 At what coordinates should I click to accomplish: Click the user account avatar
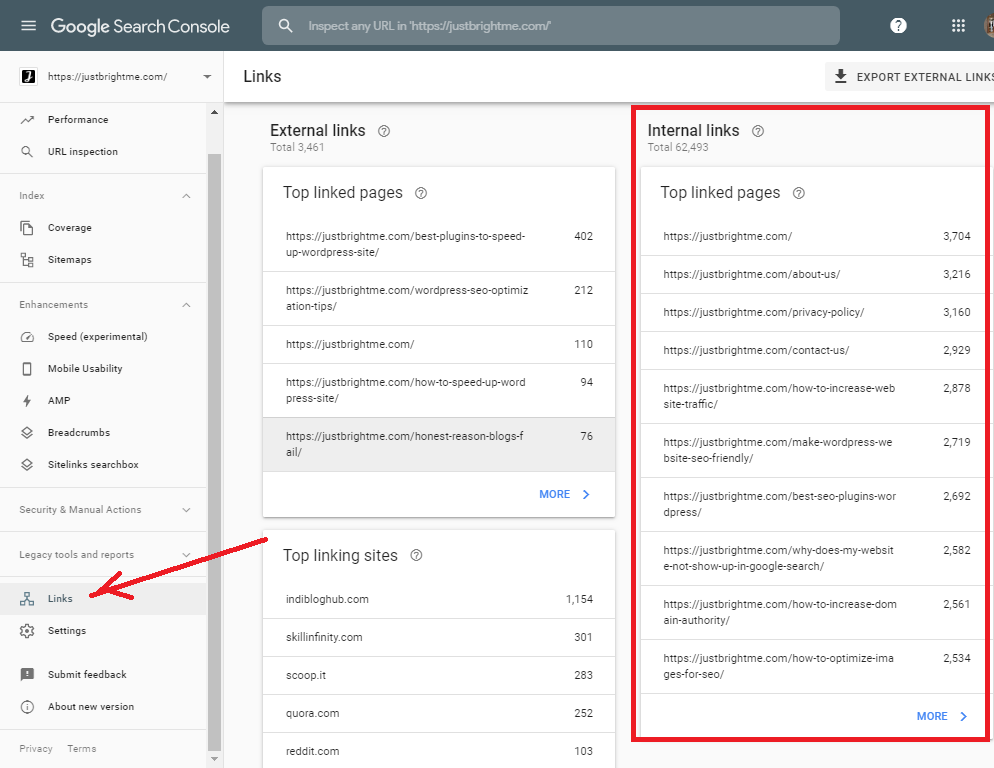click(989, 25)
